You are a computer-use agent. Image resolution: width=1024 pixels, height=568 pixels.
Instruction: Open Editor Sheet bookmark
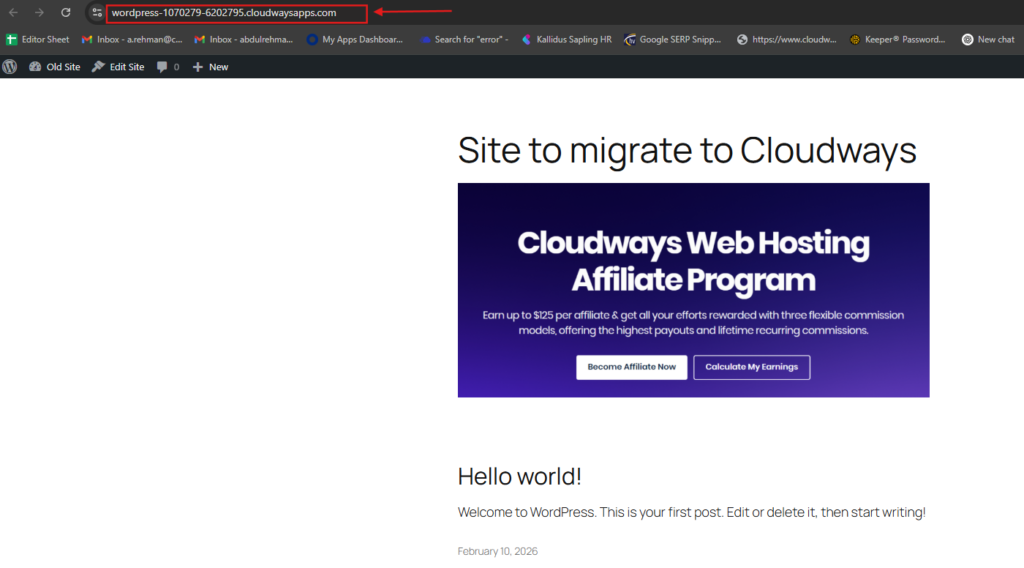(37, 40)
